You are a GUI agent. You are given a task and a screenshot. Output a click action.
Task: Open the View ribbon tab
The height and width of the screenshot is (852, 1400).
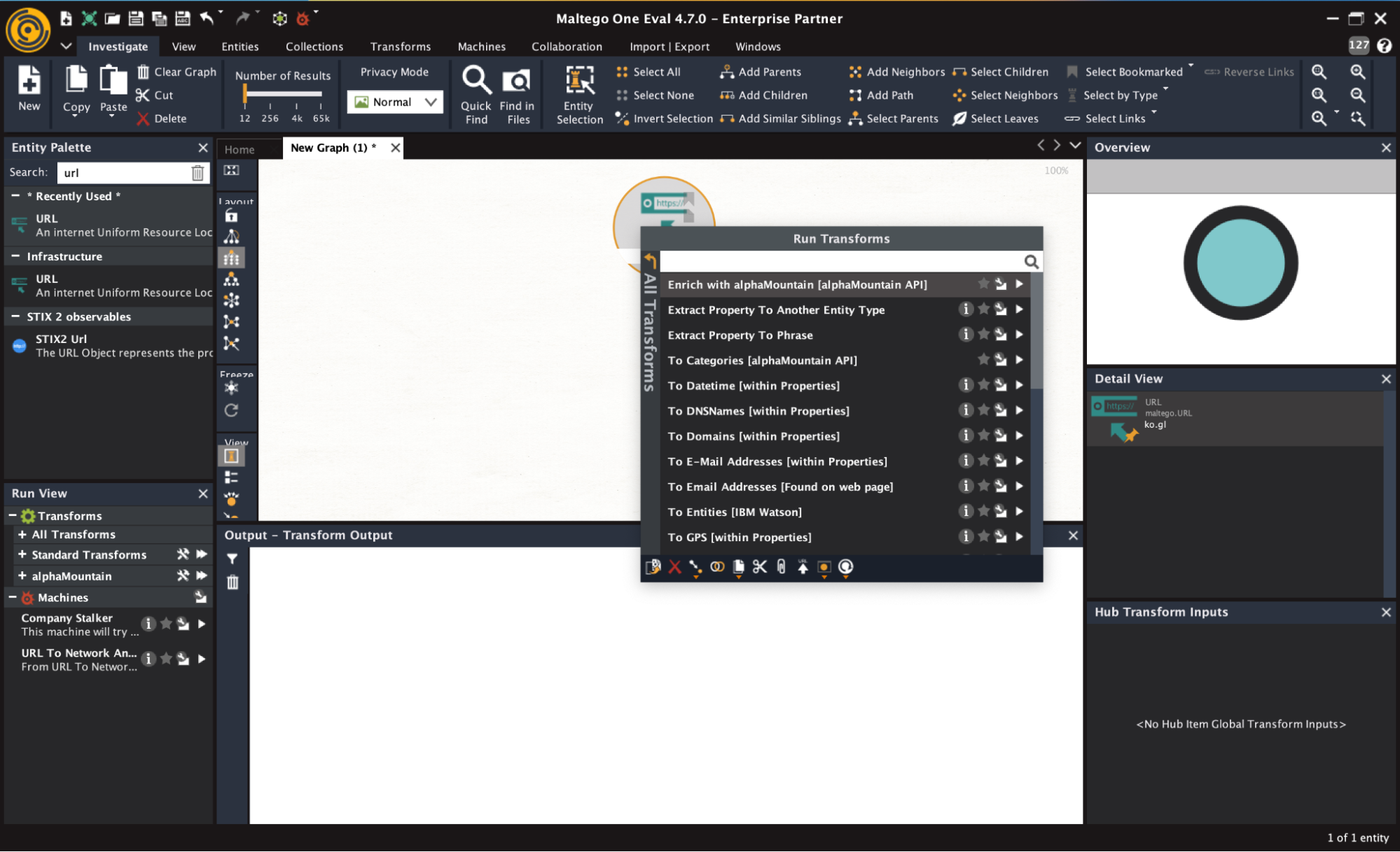click(x=183, y=46)
